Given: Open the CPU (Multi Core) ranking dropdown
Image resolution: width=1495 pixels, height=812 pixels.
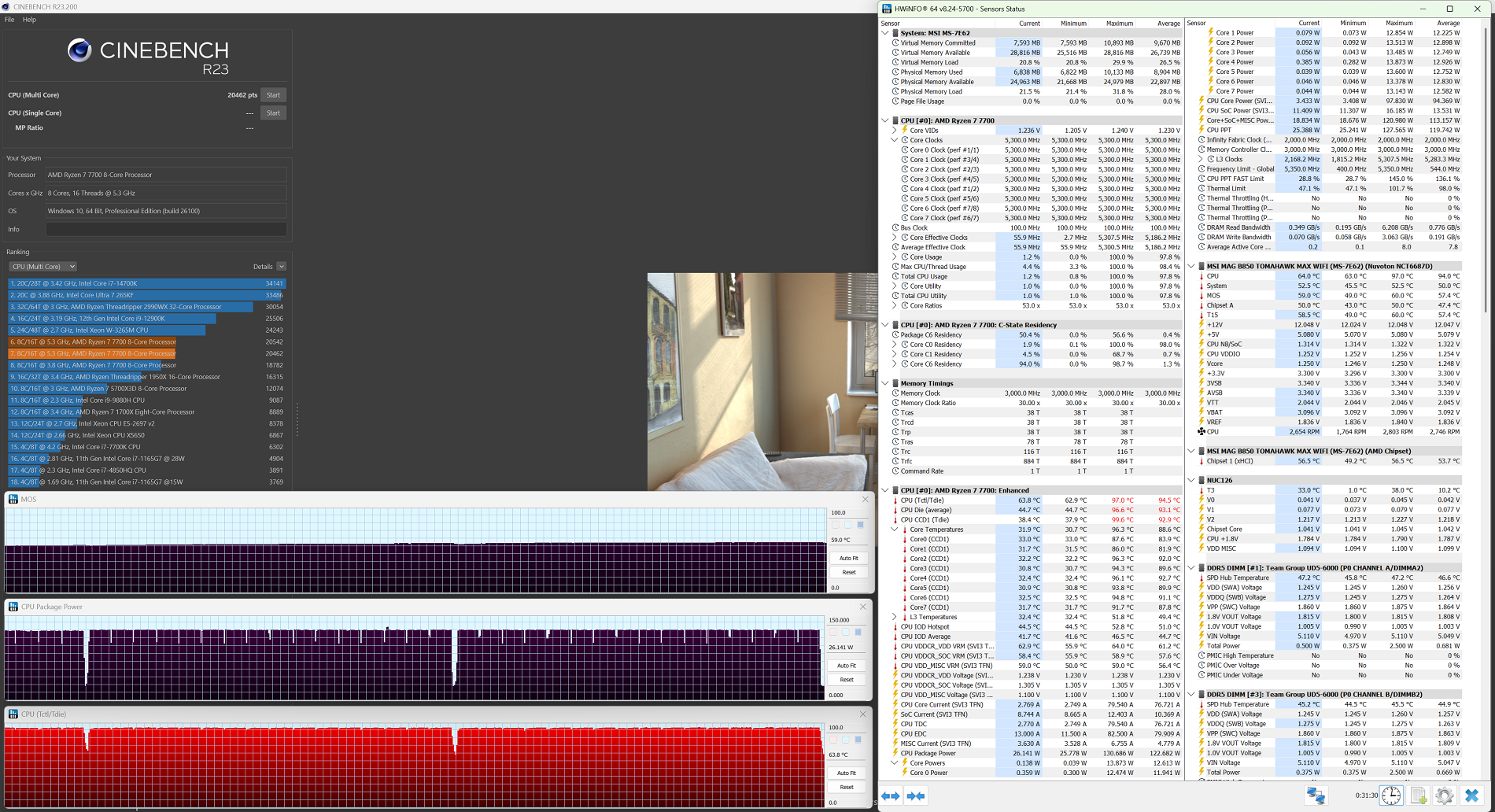Looking at the screenshot, I should (42, 267).
